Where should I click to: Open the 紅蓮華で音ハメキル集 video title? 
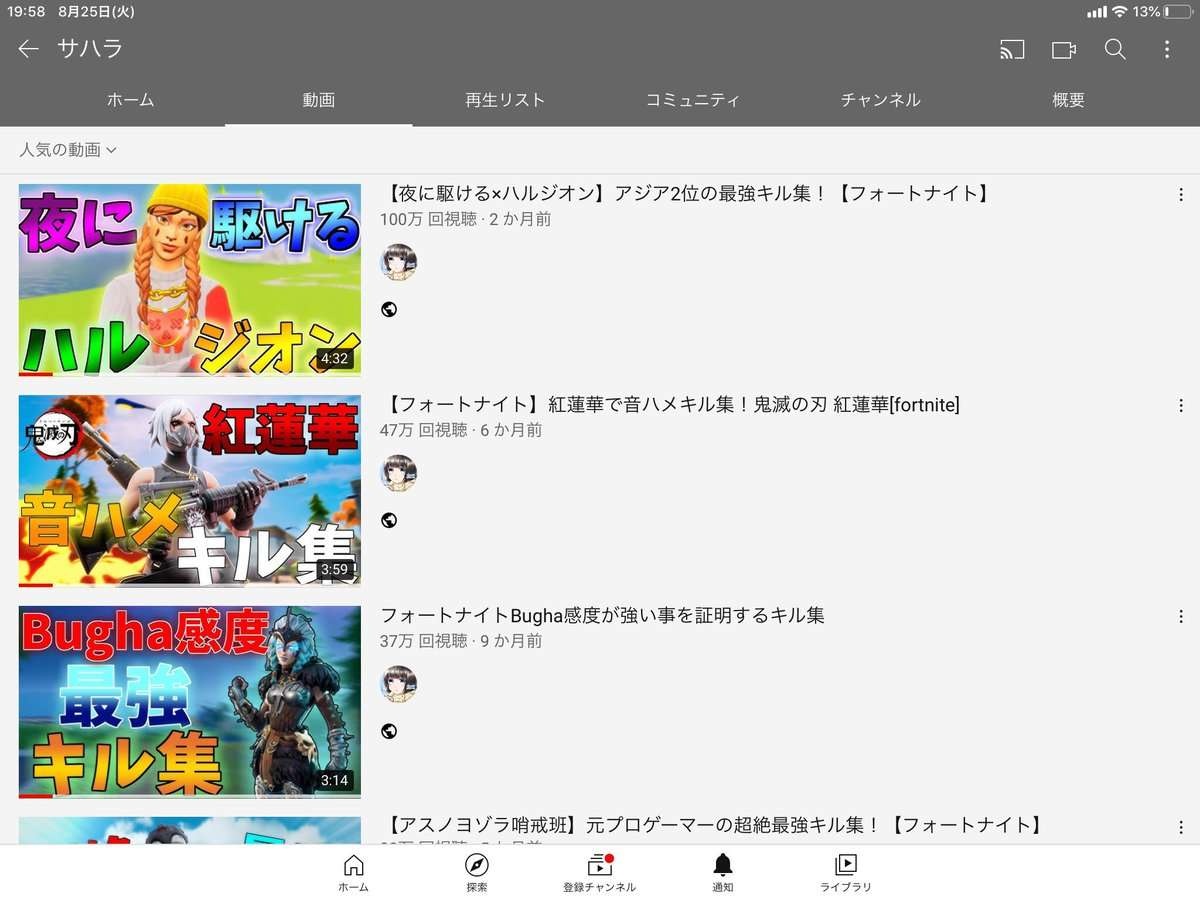point(670,405)
